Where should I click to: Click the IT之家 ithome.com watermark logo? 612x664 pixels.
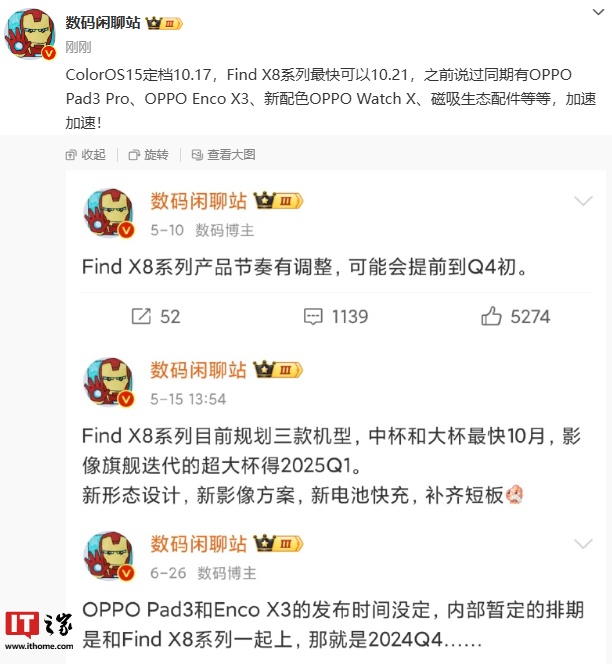pos(39,631)
